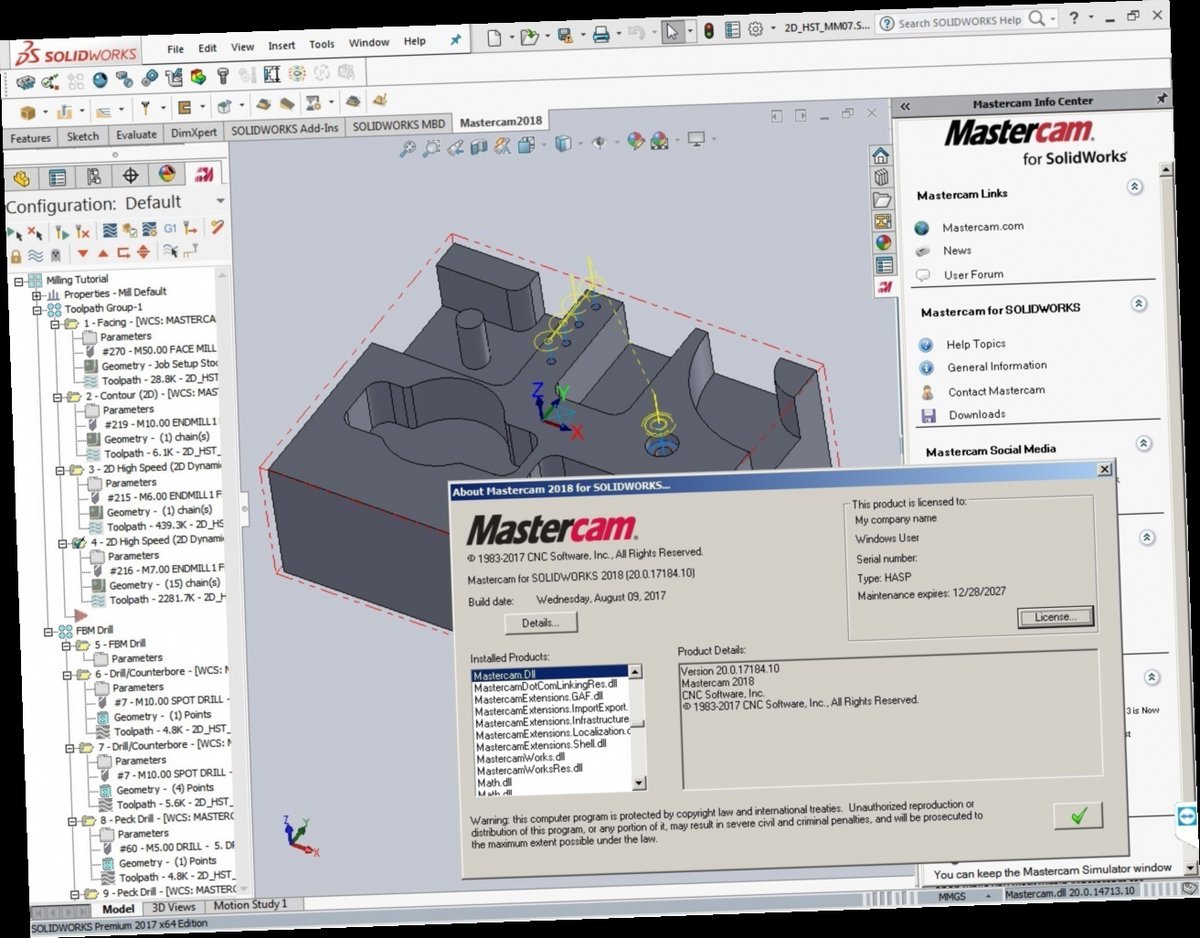Open the File Explorer folder icon in task pane
Screen dimensions: 1200x938
tap(882, 200)
